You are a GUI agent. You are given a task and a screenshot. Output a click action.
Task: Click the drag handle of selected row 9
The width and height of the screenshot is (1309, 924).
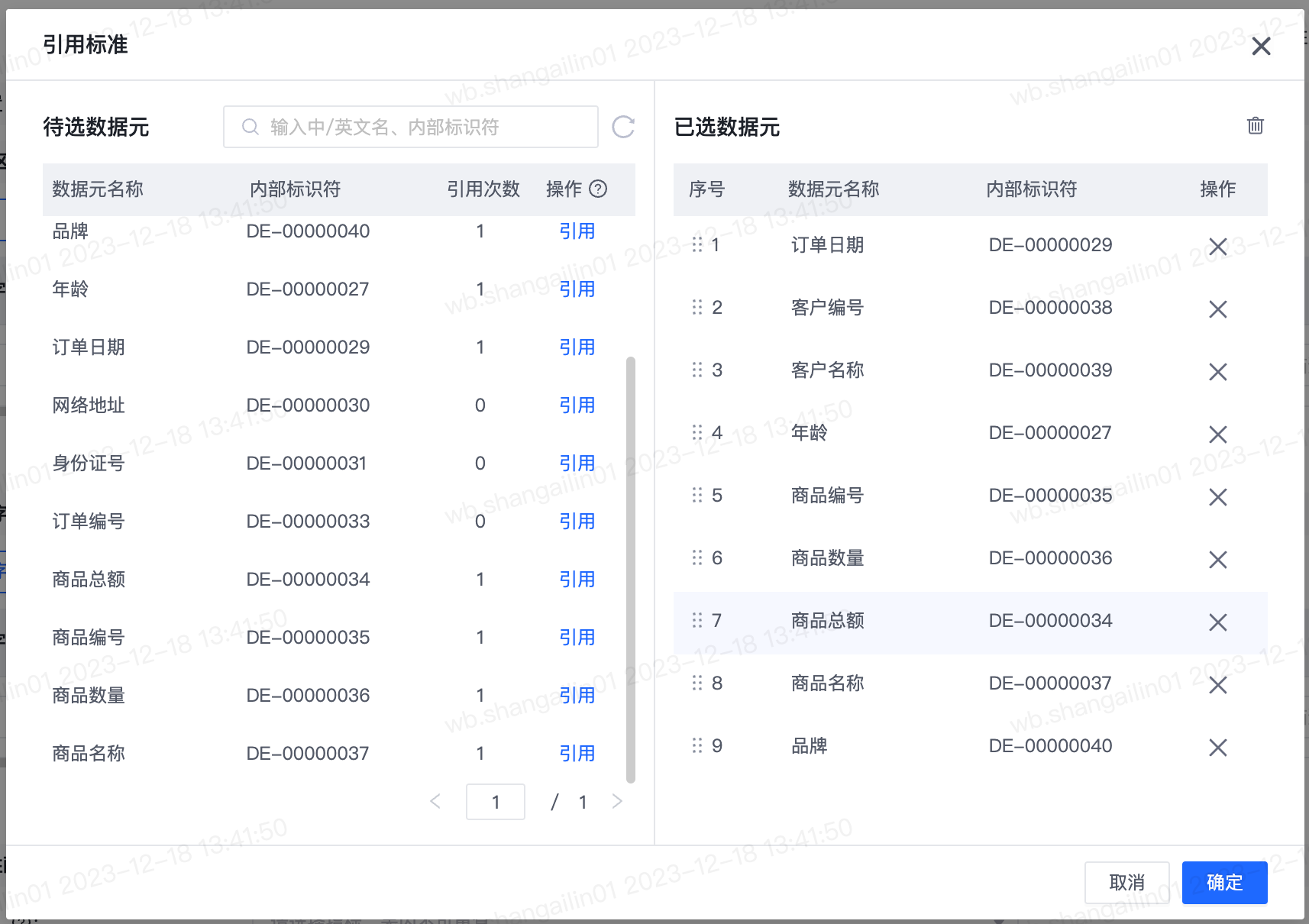697,745
